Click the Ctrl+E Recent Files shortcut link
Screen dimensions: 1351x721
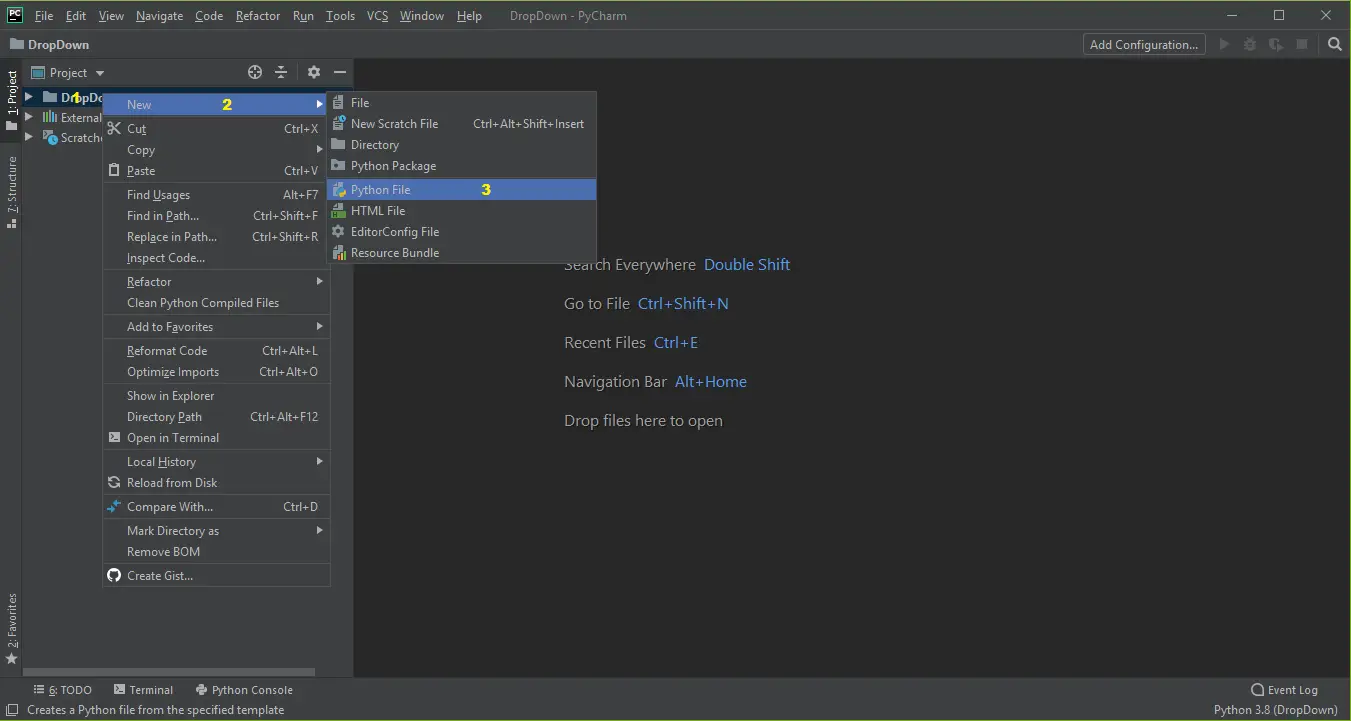[676, 342]
